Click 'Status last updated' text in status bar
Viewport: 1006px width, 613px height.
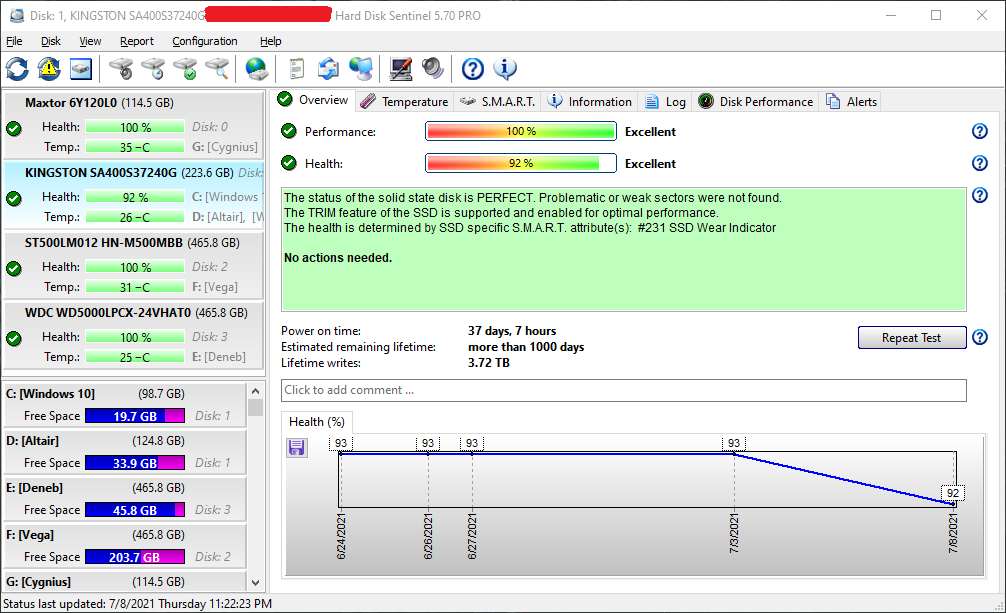(x=137, y=603)
